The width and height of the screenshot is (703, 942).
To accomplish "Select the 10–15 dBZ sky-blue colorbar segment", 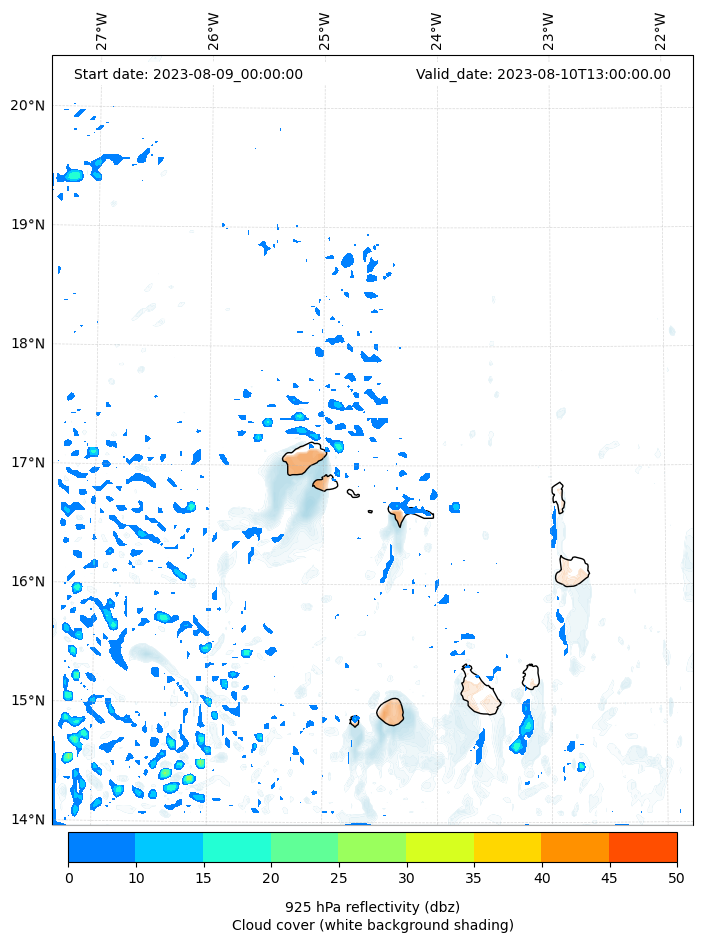I will point(169,847).
